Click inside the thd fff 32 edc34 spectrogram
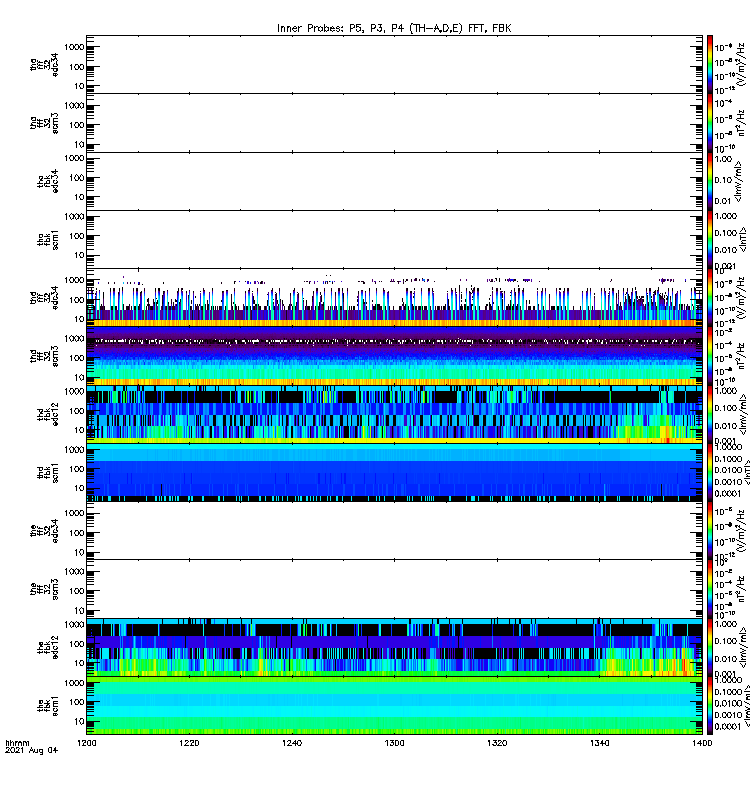The image size is (750, 800). 394,297
